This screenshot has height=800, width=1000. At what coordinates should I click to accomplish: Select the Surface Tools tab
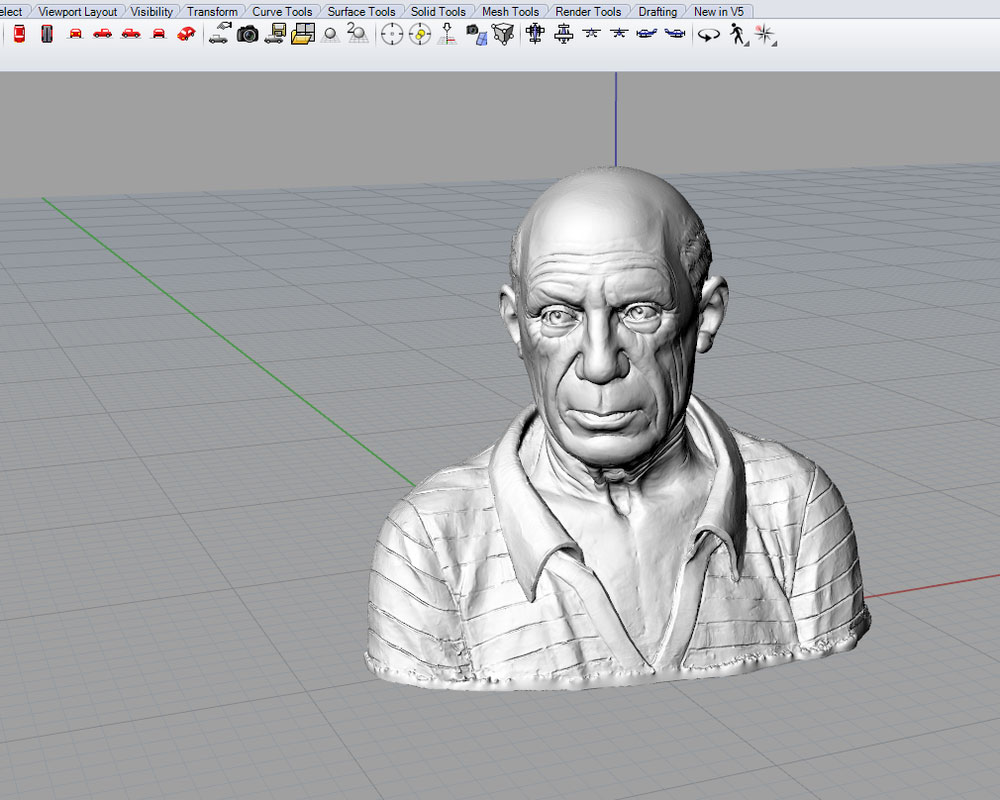pyautogui.click(x=361, y=12)
